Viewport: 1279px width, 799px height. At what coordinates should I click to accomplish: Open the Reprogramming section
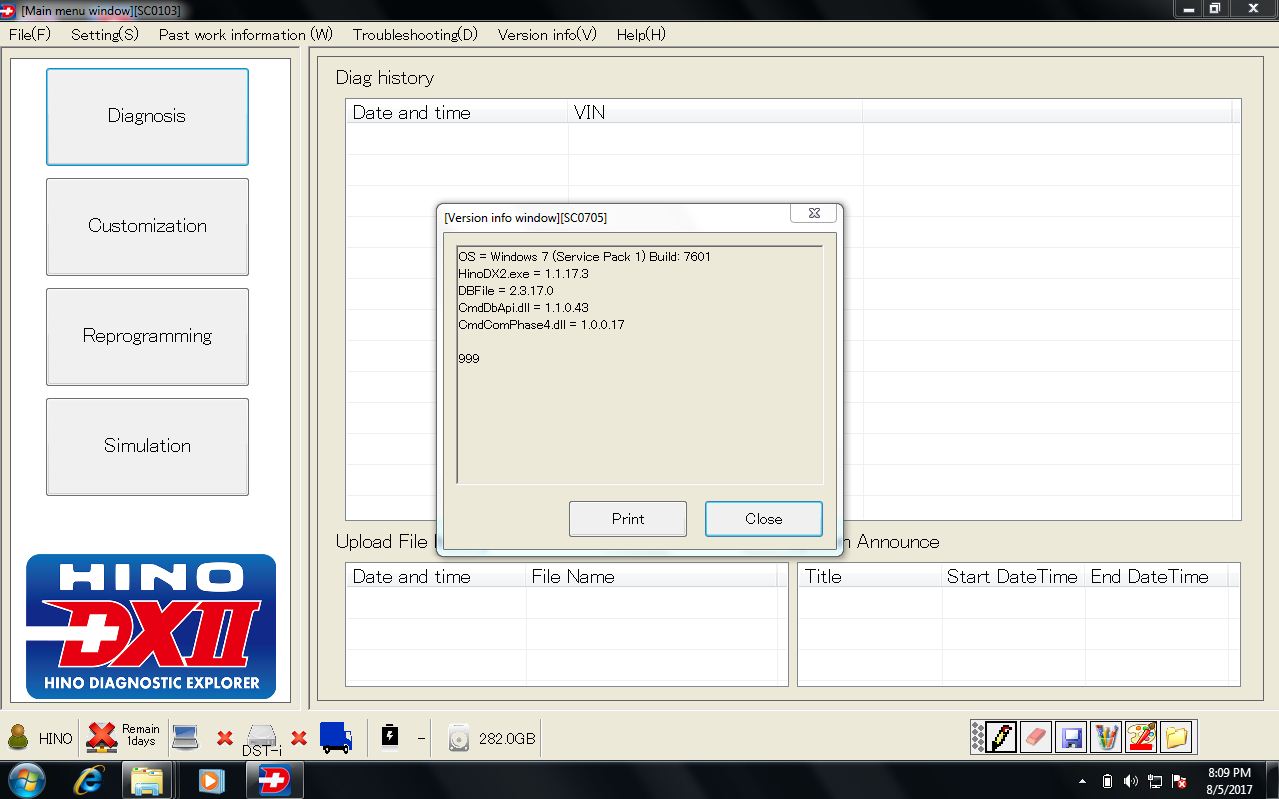point(147,336)
